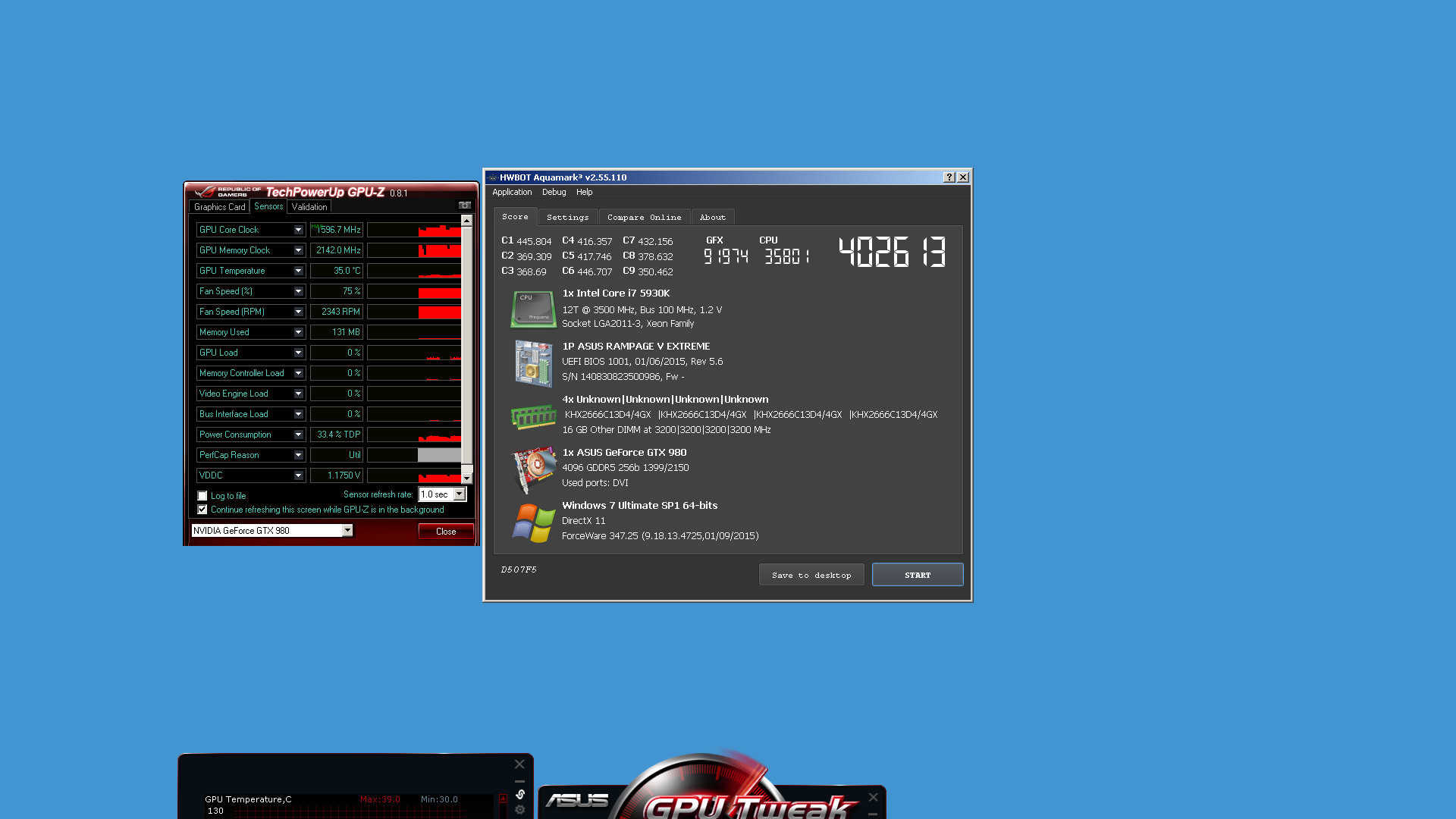Open the Debug menu in Aquamark

tap(554, 193)
